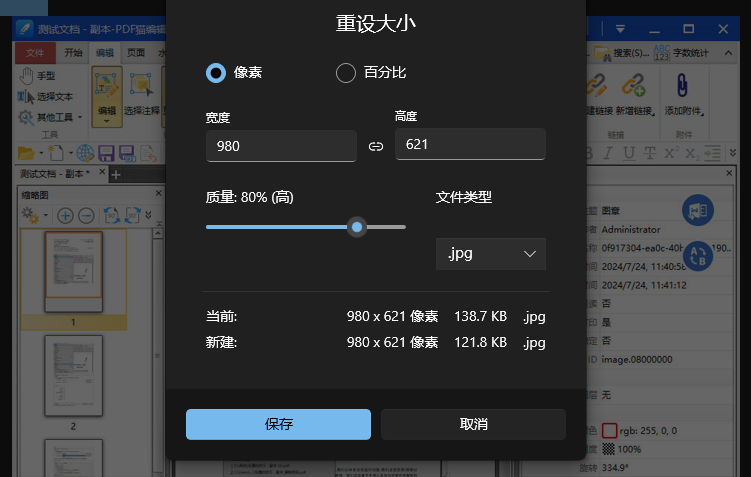Toggle the aspect ratio link icon
The height and width of the screenshot is (477, 751).
(x=376, y=146)
